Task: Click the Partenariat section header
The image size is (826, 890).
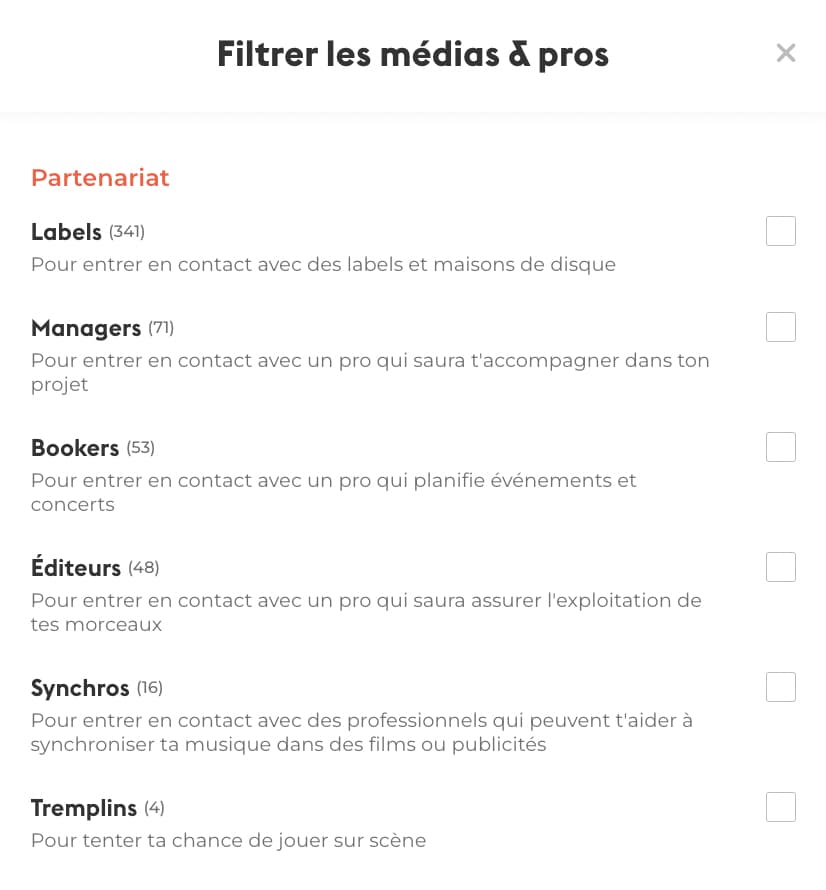Action: coord(100,178)
